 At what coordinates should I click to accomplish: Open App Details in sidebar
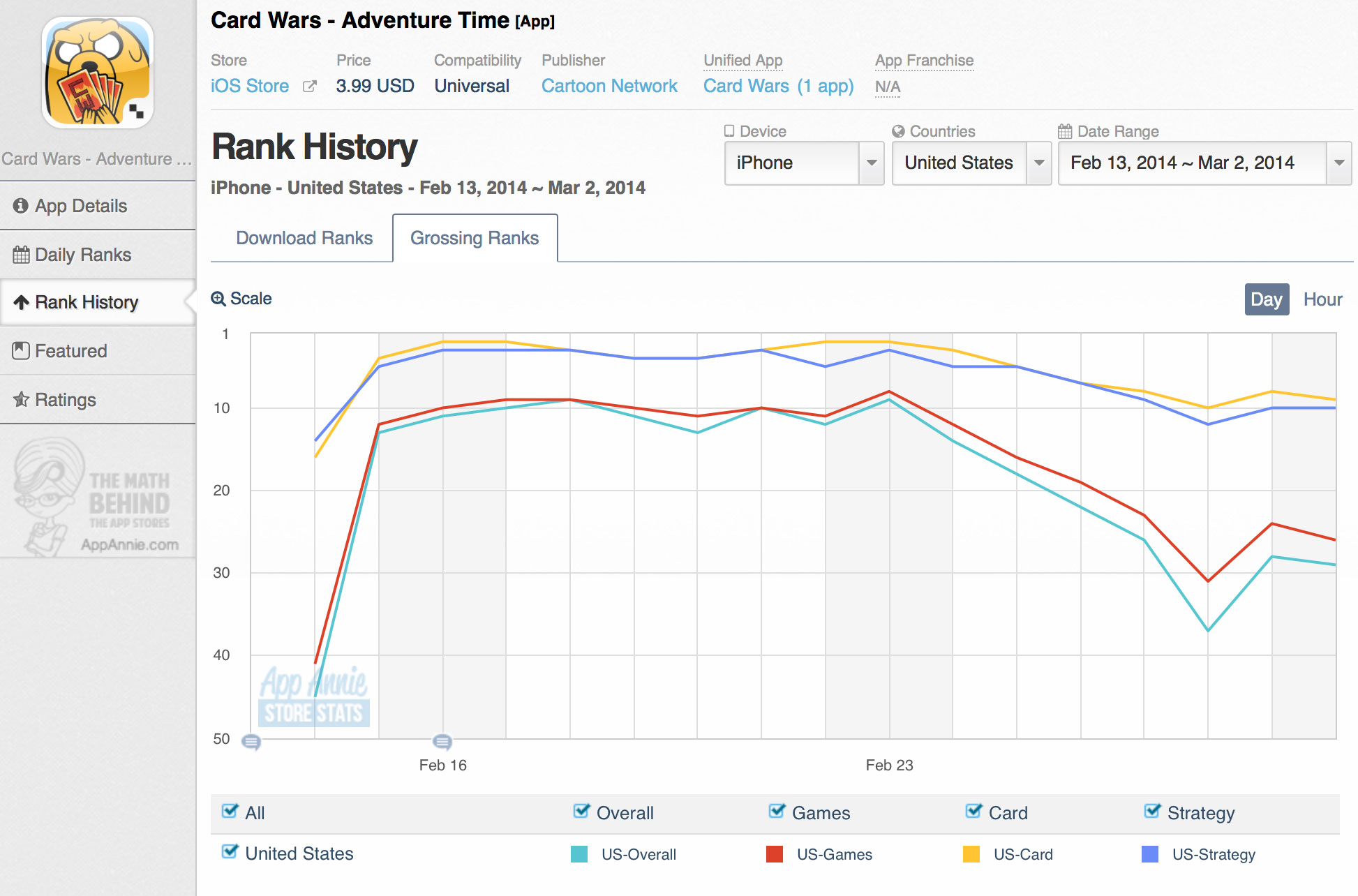click(x=98, y=206)
